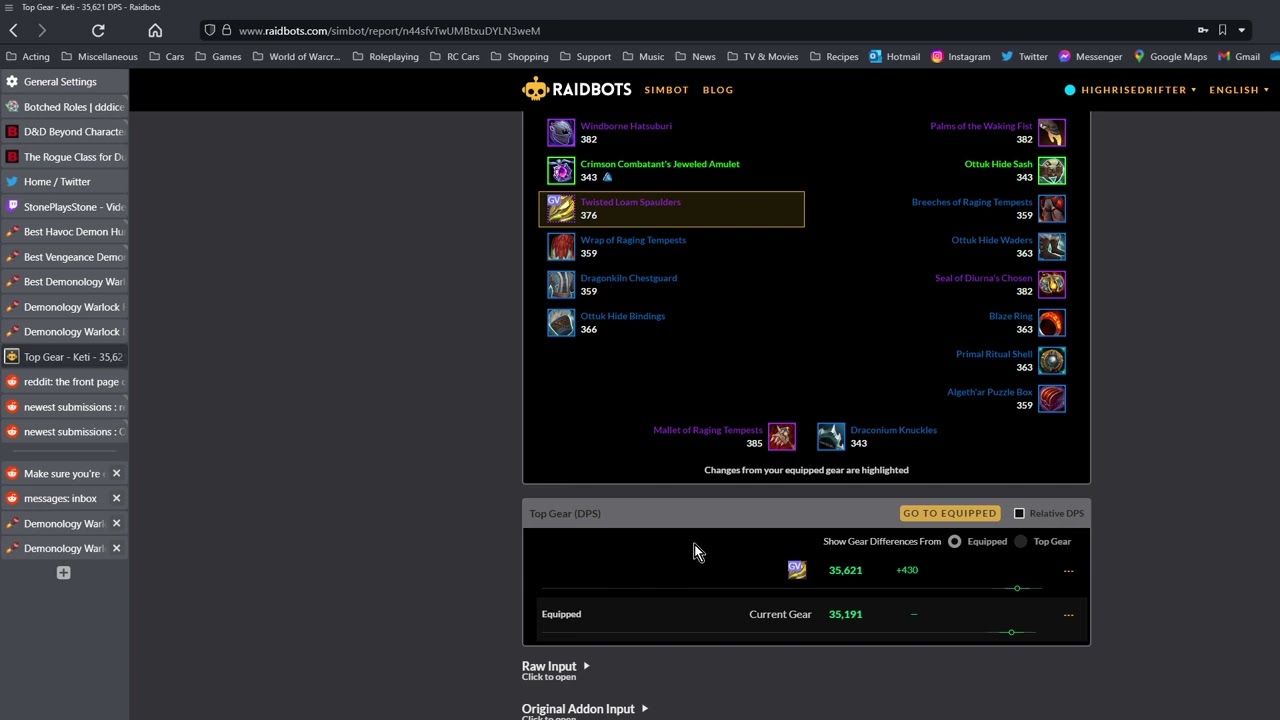Image resolution: width=1280 pixels, height=720 pixels.
Task: Open the Roleplaying bookmarks folder
Action: [385, 57]
